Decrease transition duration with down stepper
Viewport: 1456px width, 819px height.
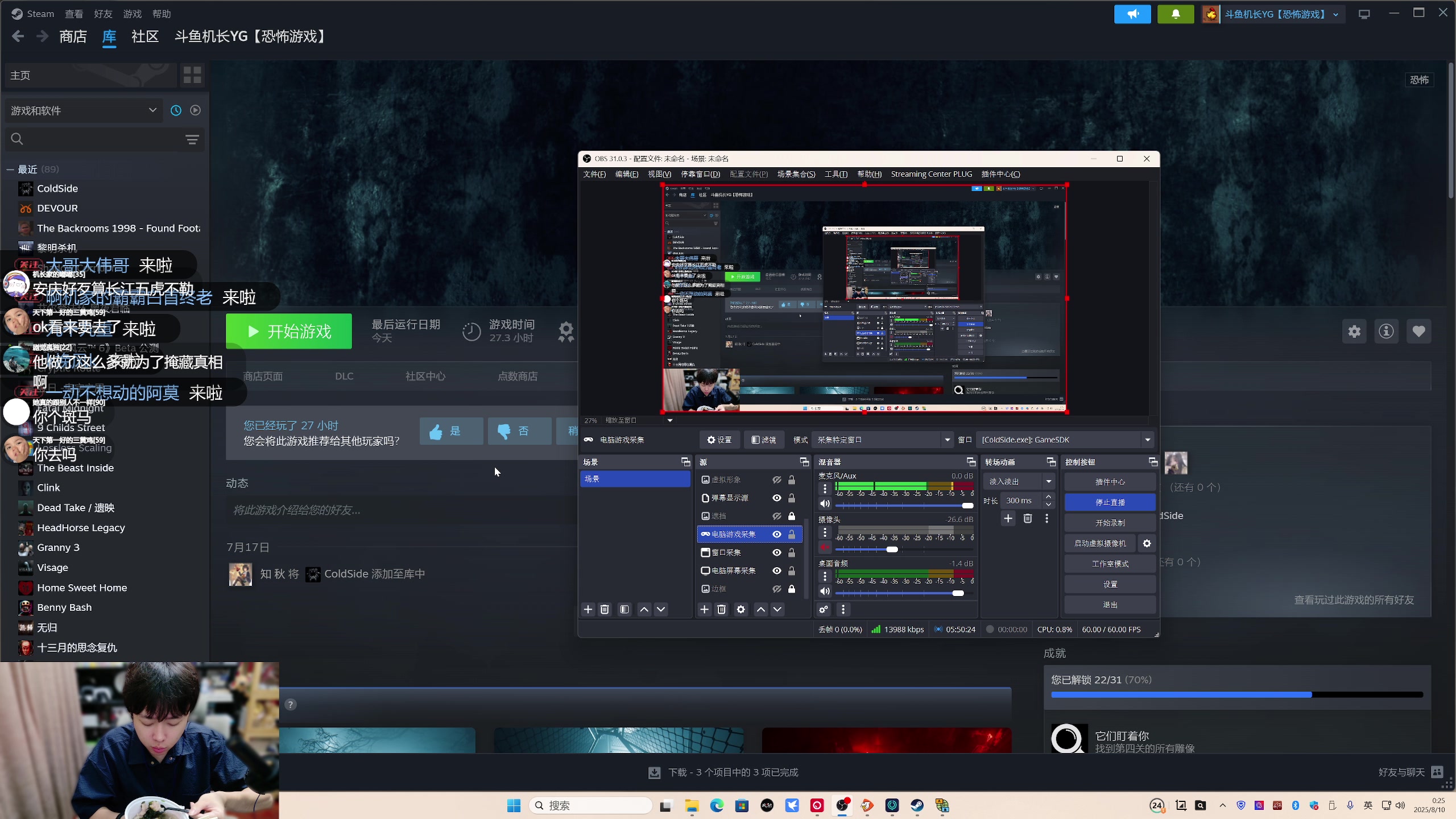click(1048, 505)
